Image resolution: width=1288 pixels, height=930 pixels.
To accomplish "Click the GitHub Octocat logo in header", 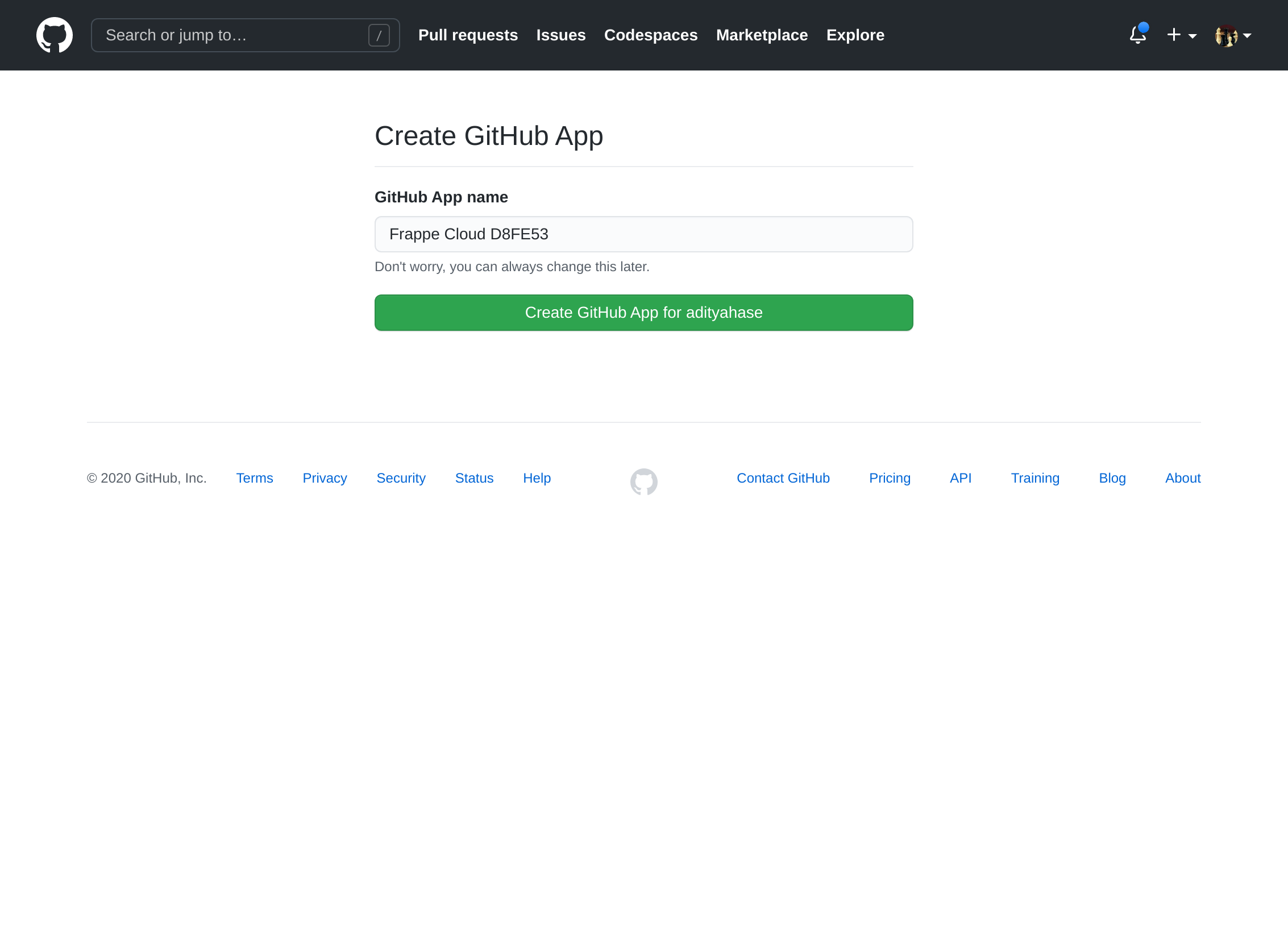I will pyautogui.click(x=55, y=35).
